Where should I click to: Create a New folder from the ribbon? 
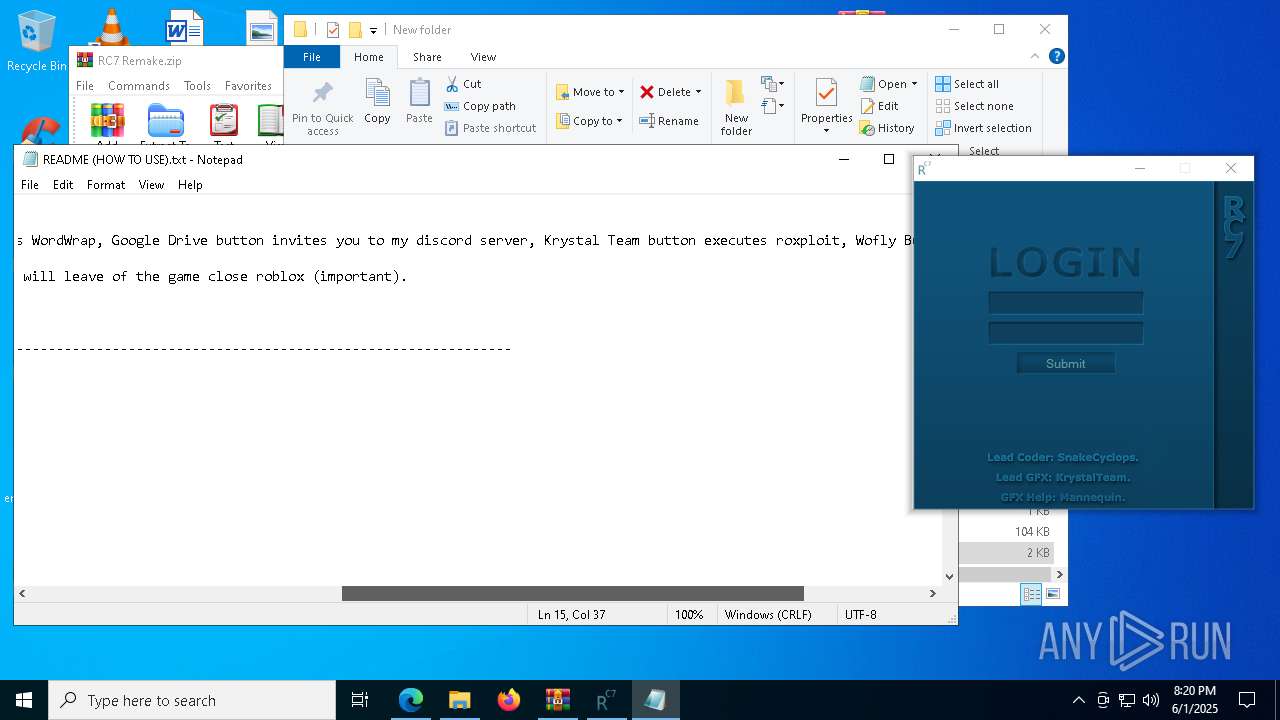click(736, 107)
